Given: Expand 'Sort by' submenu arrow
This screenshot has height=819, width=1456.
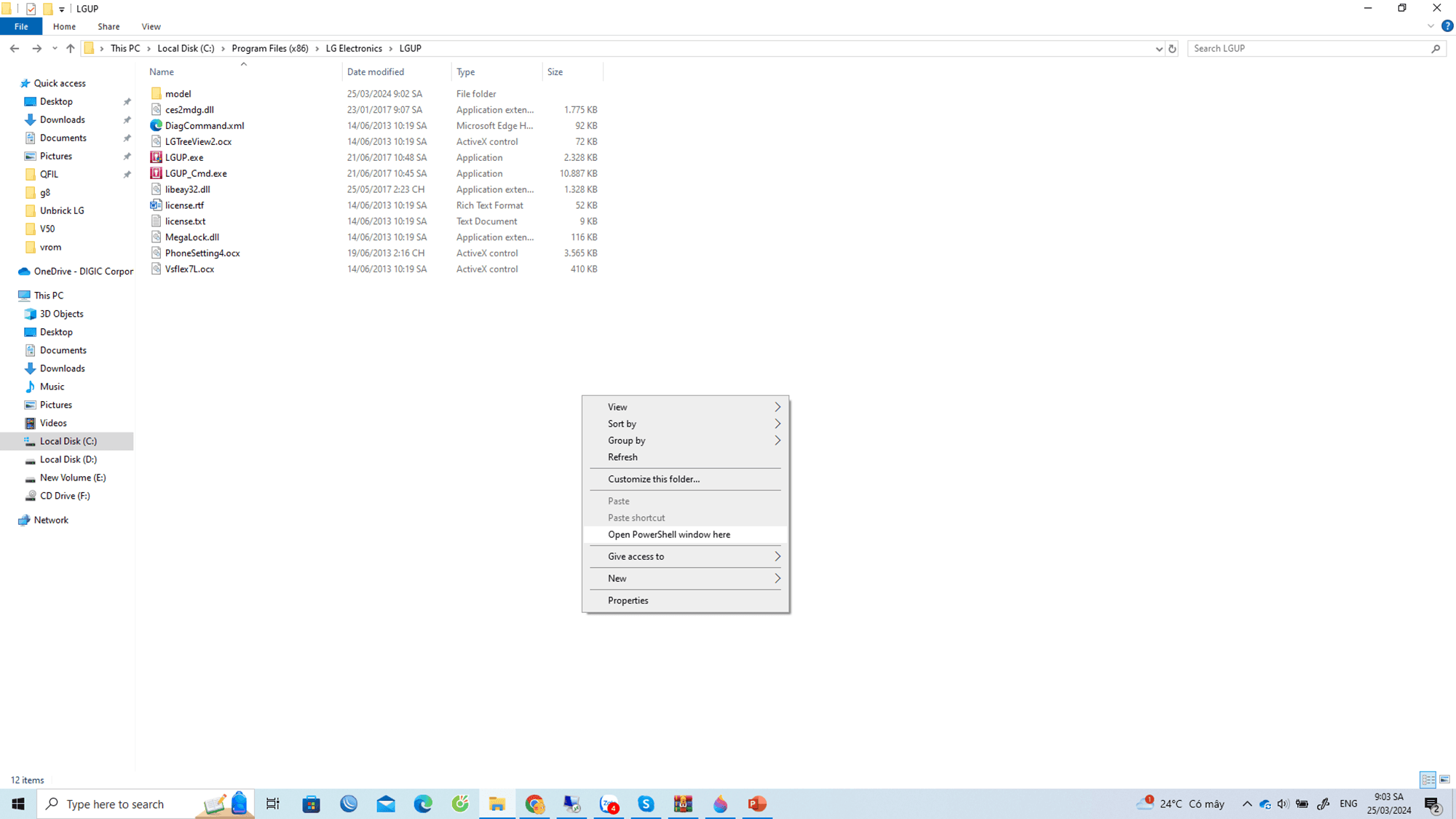Looking at the screenshot, I should coord(778,423).
